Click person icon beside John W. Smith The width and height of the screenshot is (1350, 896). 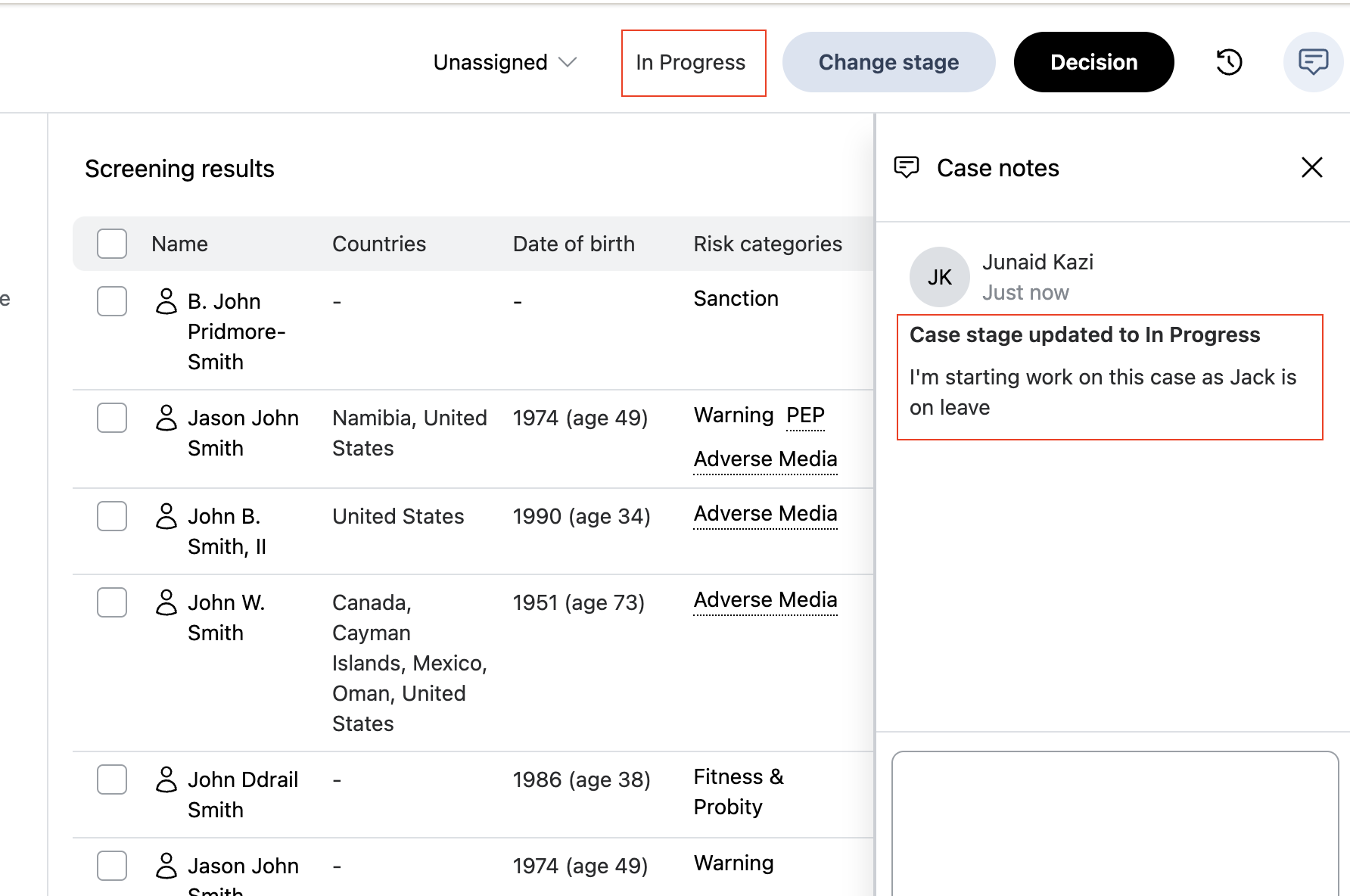(166, 602)
